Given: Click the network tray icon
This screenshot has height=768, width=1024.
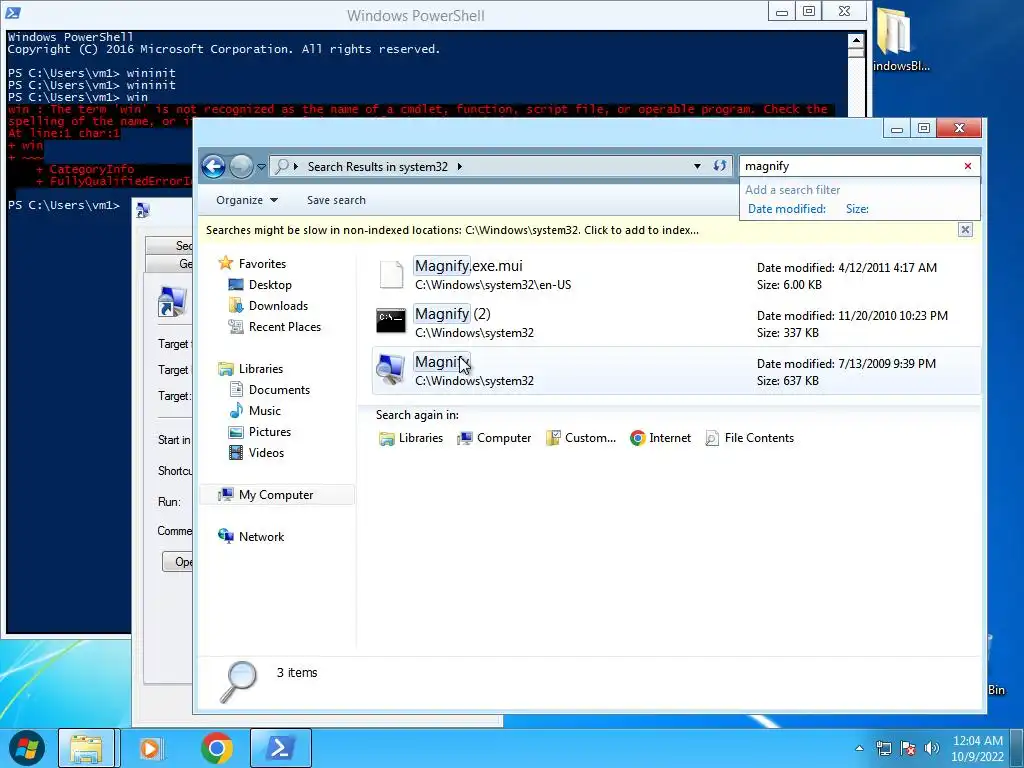Looking at the screenshot, I should [x=884, y=748].
